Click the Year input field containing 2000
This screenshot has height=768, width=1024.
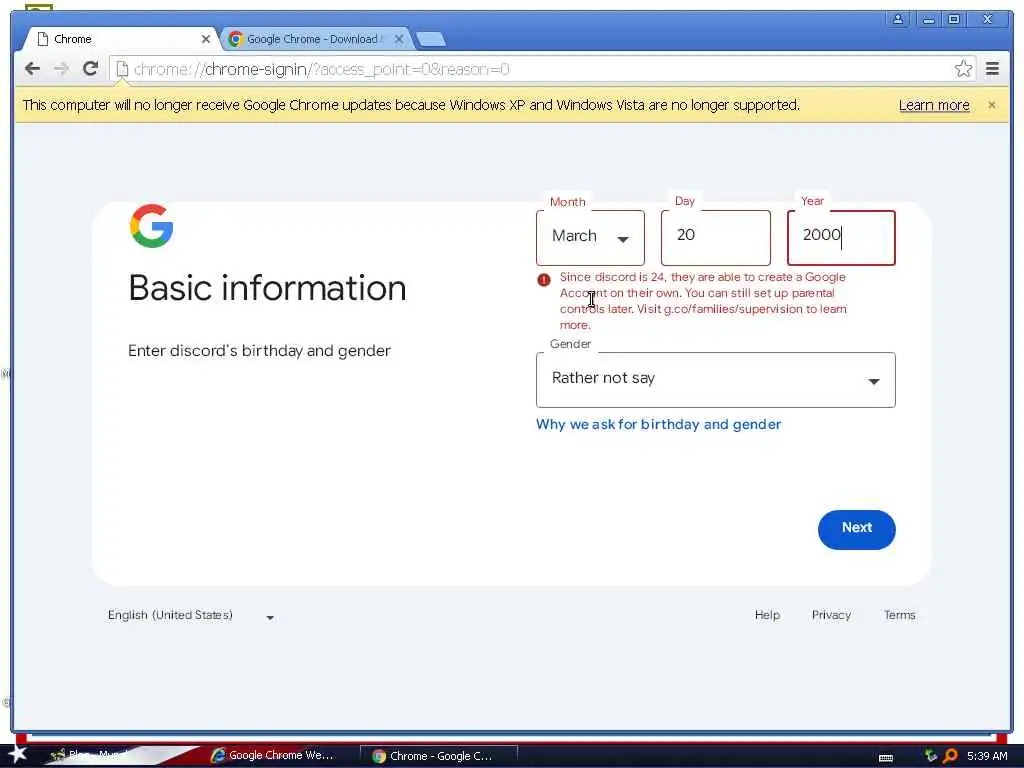[841, 238]
